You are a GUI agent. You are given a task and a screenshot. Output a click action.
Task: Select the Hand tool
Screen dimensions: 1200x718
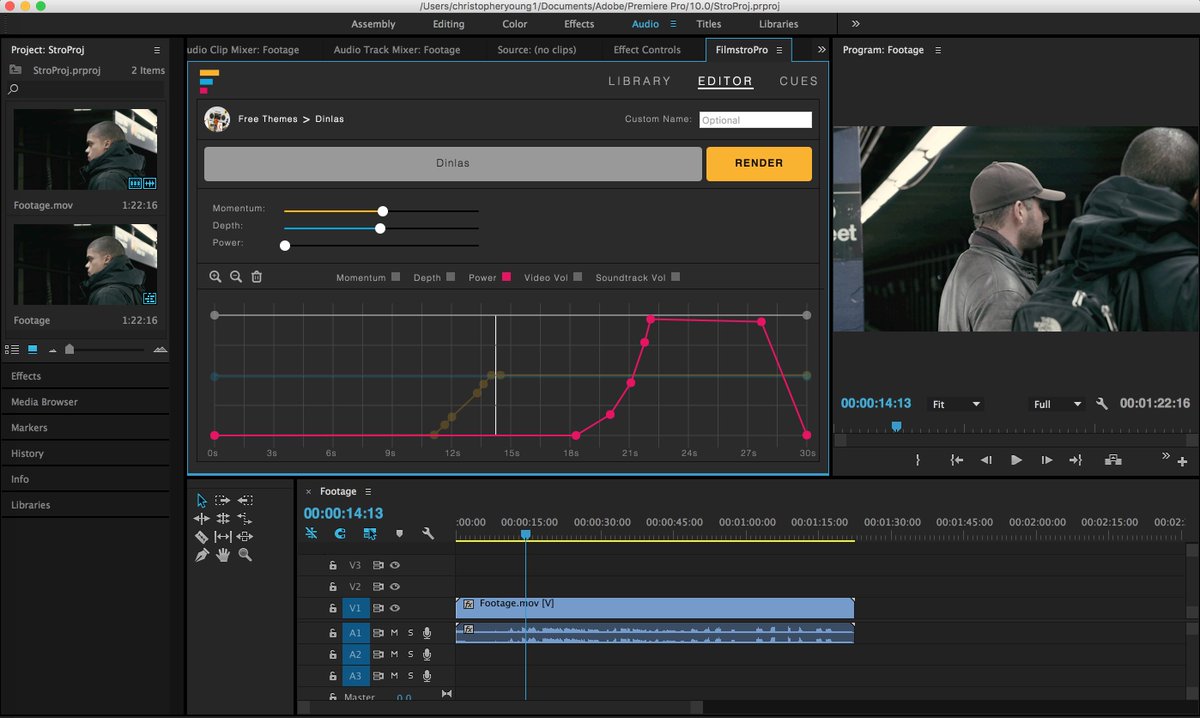222,554
